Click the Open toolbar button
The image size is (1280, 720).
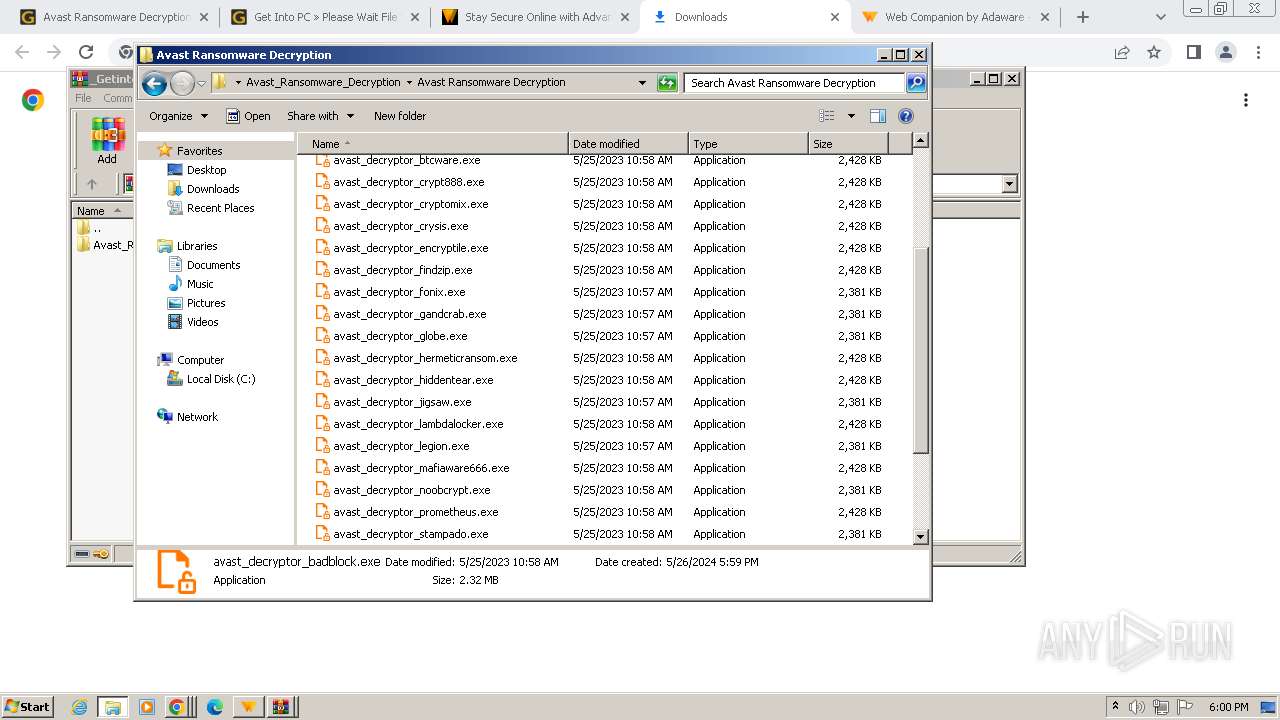point(248,116)
